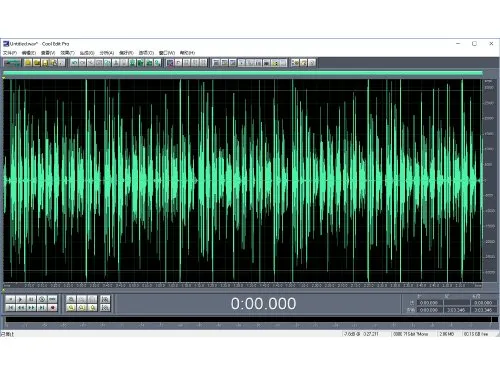The height and width of the screenshot is (375, 500).
Task: Click the vertical zoom in icon
Action: [105, 299]
